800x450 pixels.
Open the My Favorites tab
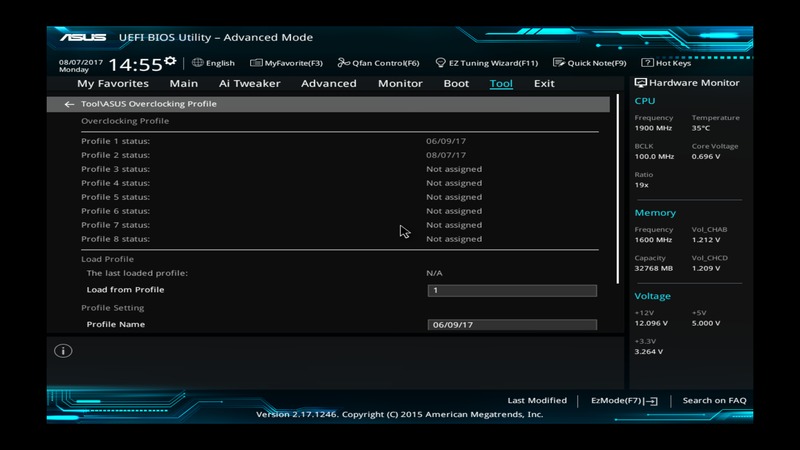pyautogui.click(x=113, y=84)
